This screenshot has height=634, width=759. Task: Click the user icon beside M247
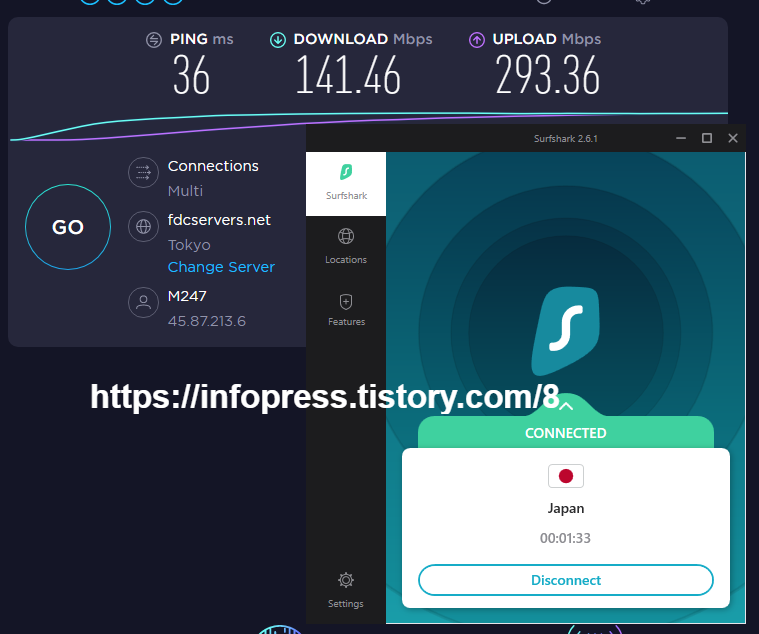pyautogui.click(x=143, y=302)
